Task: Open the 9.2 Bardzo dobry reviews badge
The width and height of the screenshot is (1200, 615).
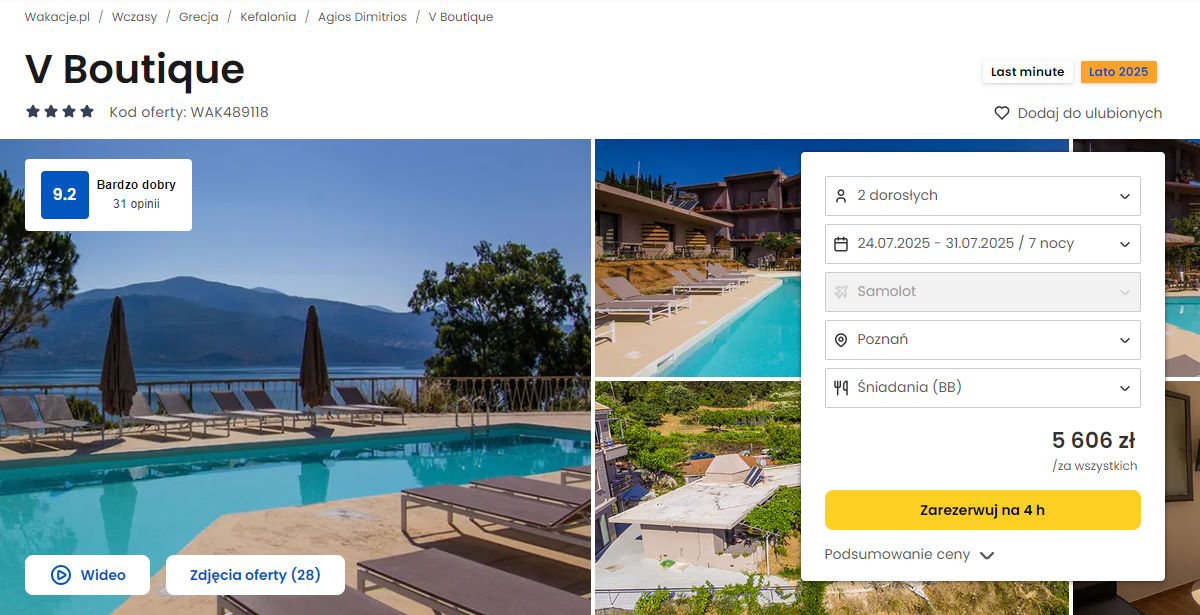Action: click(108, 195)
